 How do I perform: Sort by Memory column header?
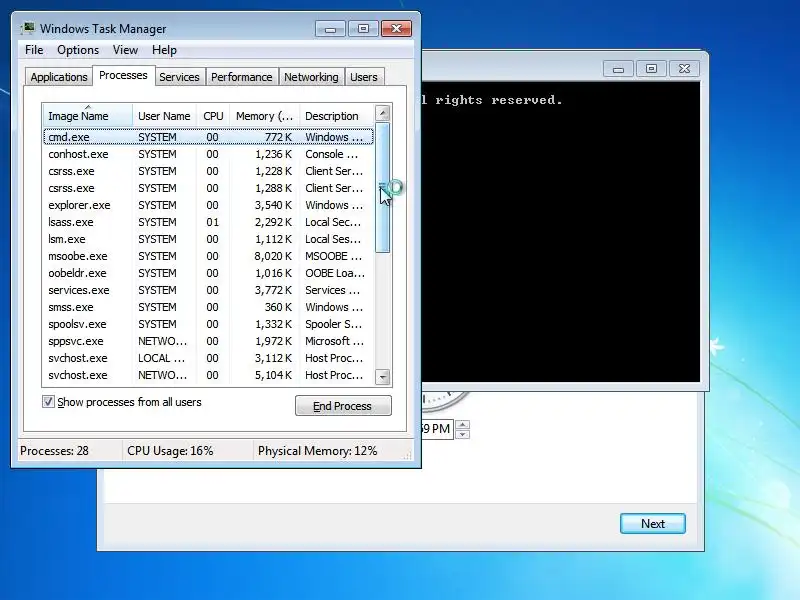pyautogui.click(x=264, y=116)
